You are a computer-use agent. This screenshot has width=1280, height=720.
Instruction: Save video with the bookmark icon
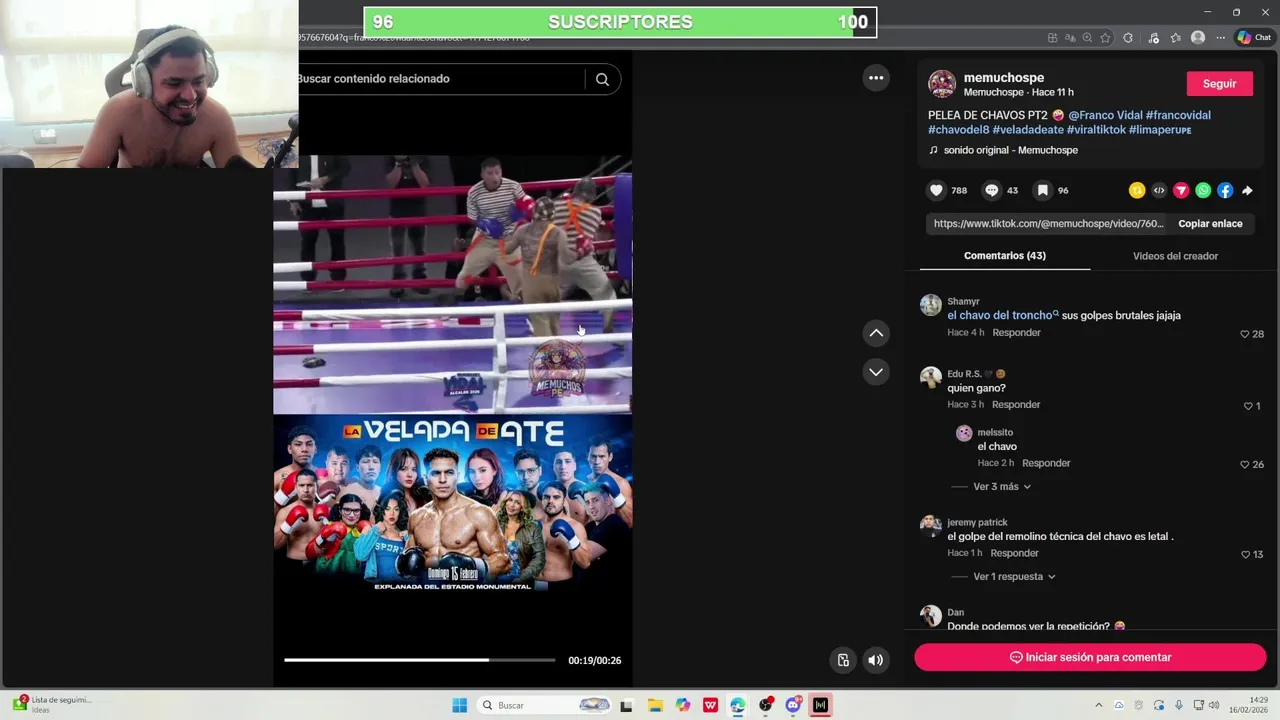[x=1042, y=190]
